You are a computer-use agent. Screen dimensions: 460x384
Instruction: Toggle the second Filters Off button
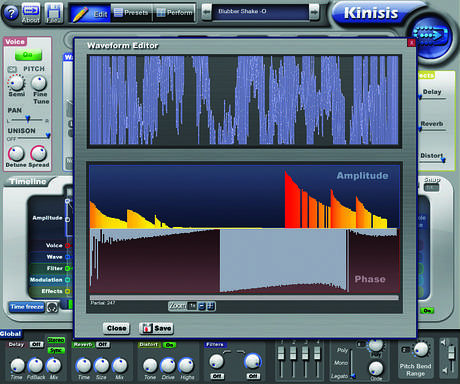253,376
